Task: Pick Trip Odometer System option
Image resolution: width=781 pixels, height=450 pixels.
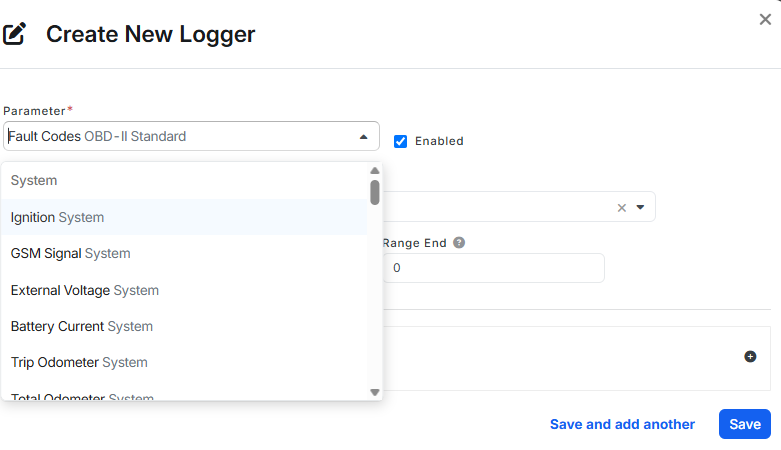Action: pyautogui.click(x=184, y=362)
